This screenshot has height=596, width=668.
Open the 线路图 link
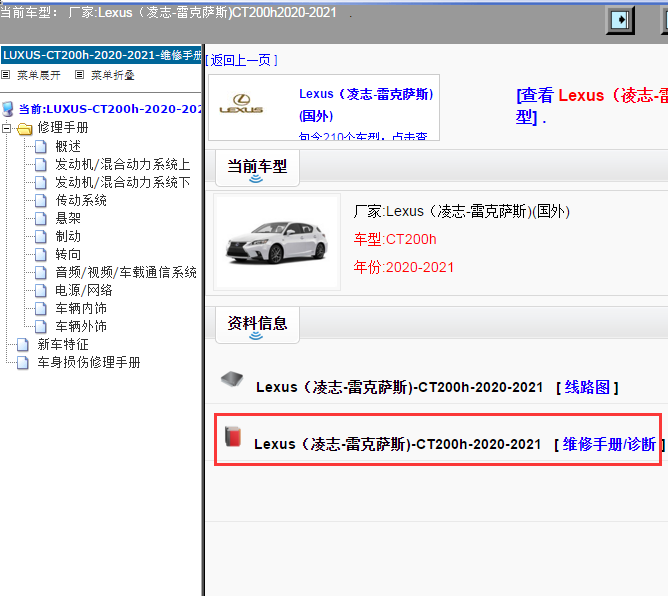(587, 387)
